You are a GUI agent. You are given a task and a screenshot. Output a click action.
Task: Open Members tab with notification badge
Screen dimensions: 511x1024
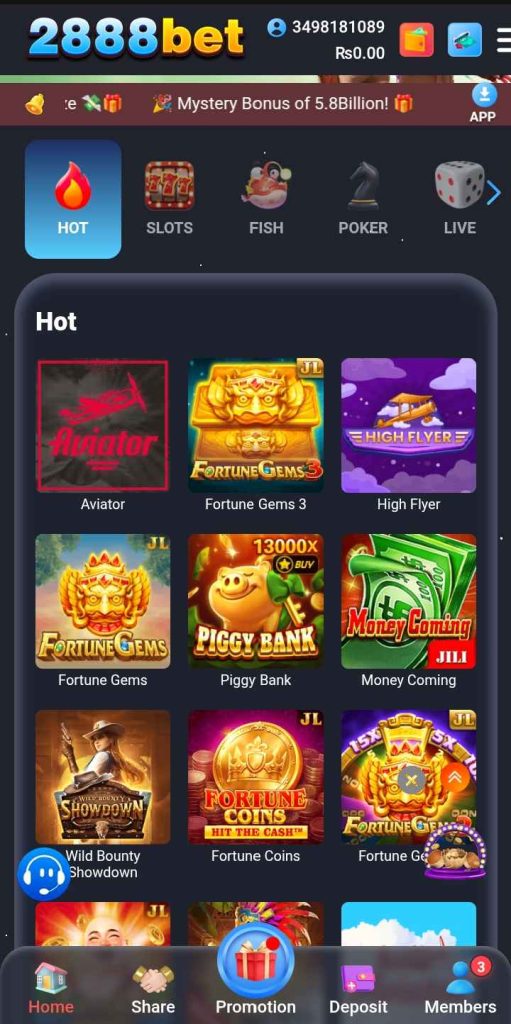460,986
